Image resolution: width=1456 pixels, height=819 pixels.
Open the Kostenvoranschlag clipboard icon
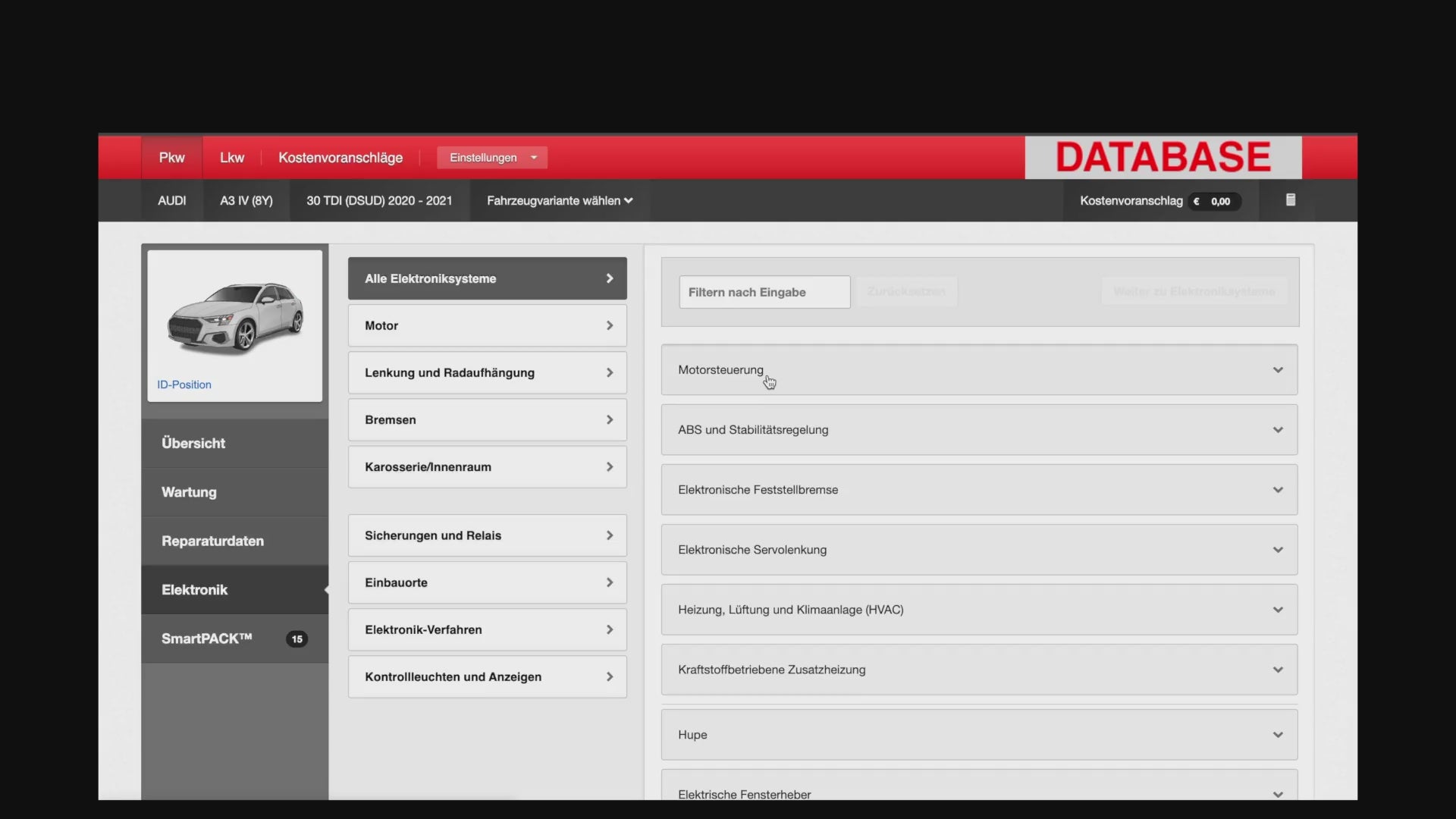pos(1290,200)
